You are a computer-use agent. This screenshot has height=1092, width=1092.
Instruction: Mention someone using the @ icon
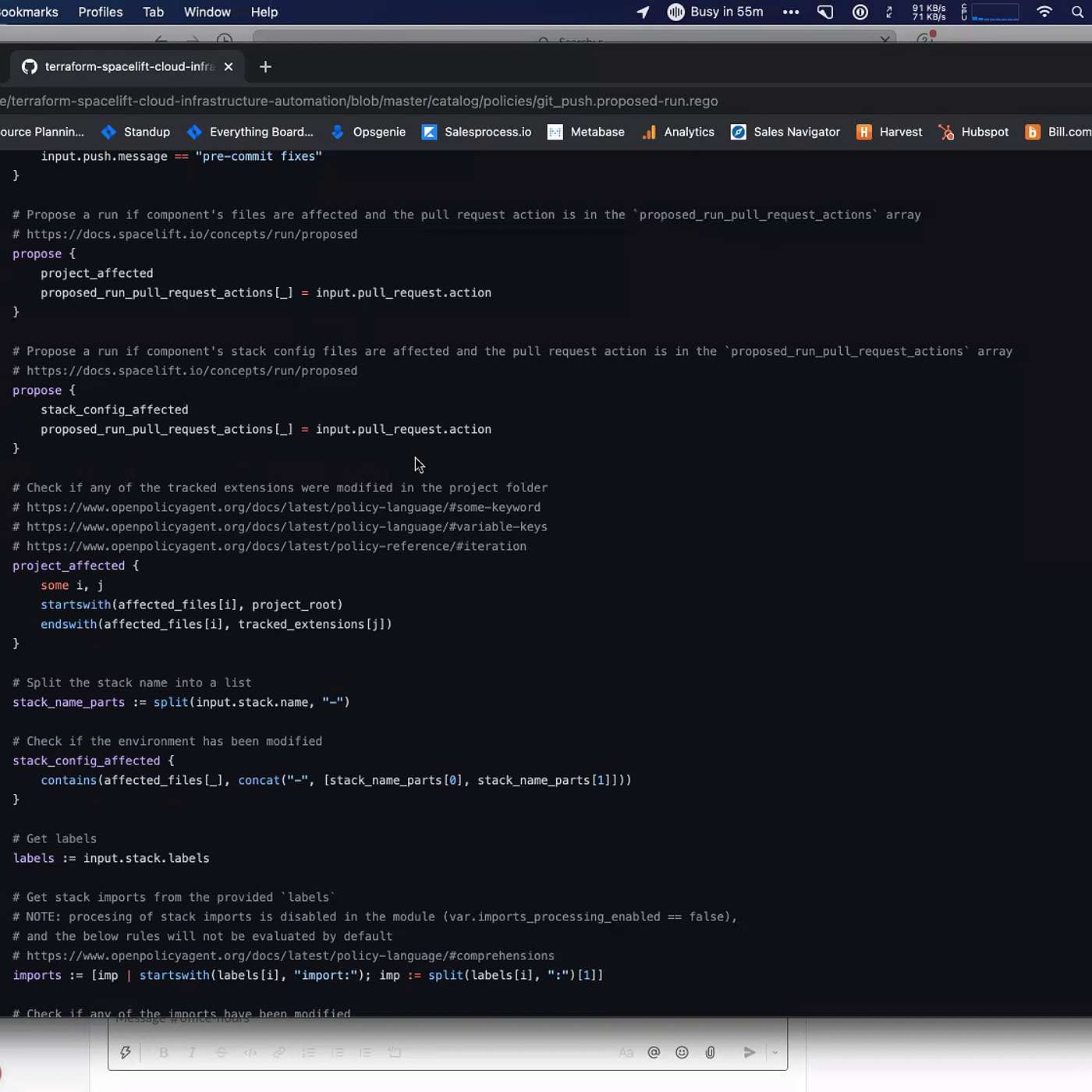pyautogui.click(x=654, y=1052)
